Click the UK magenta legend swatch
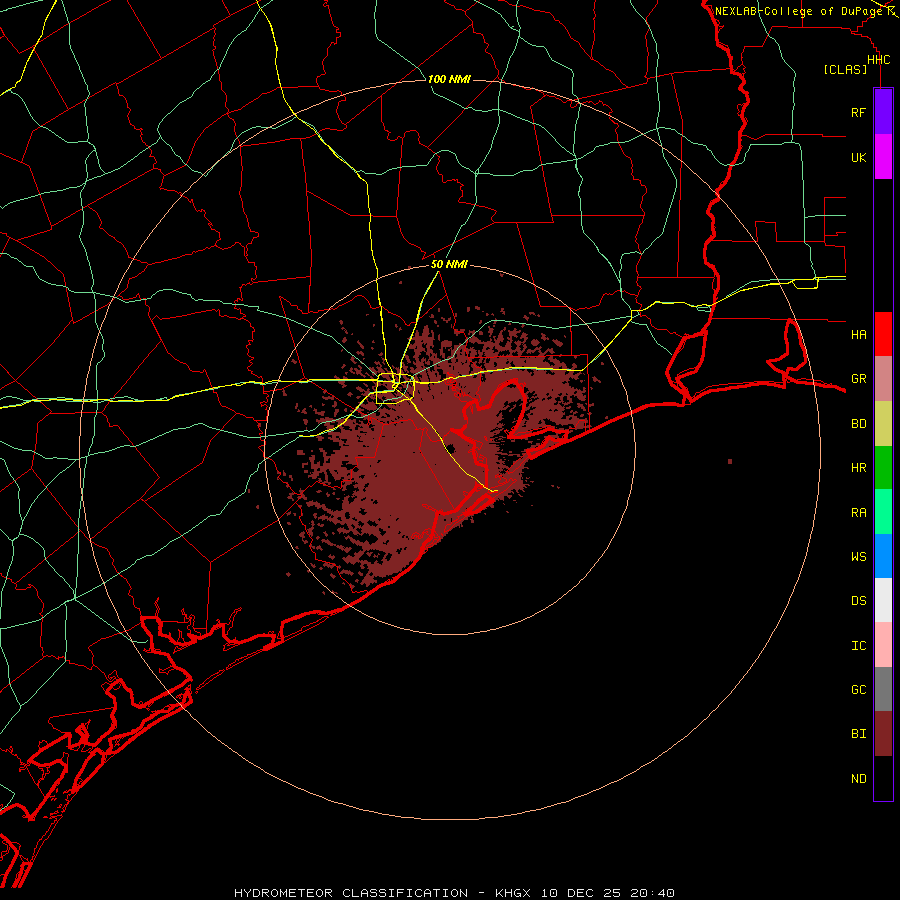900x900 pixels. [x=883, y=157]
